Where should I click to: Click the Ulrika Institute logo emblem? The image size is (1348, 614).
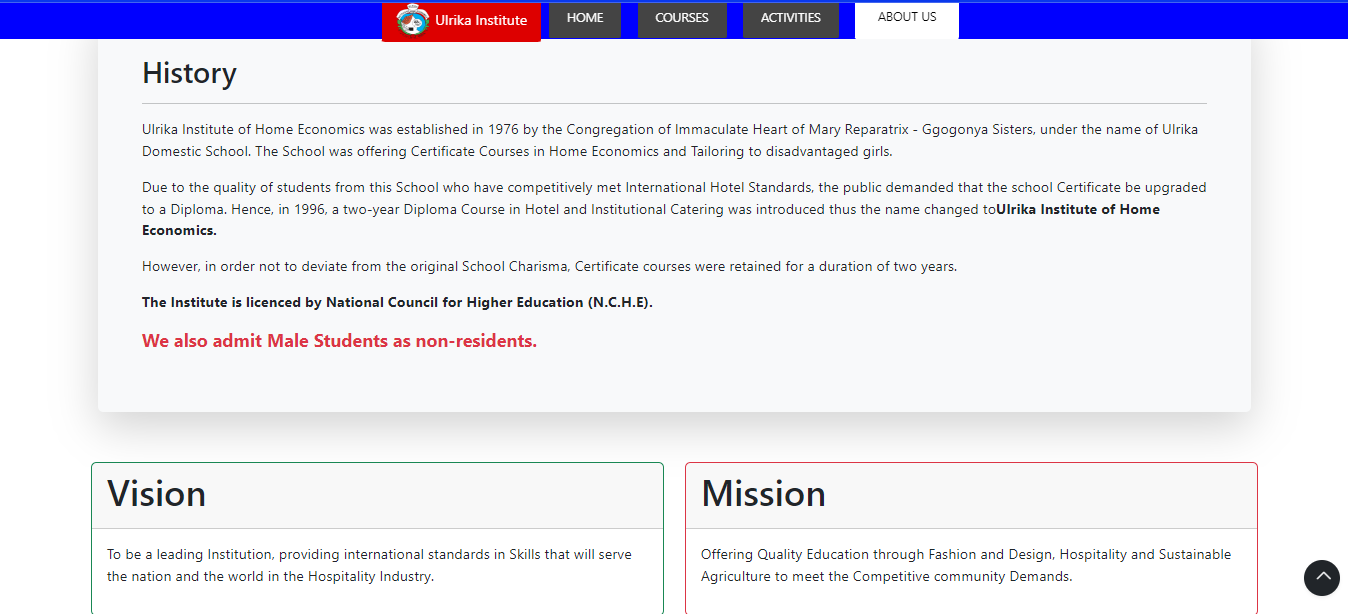(412, 21)
